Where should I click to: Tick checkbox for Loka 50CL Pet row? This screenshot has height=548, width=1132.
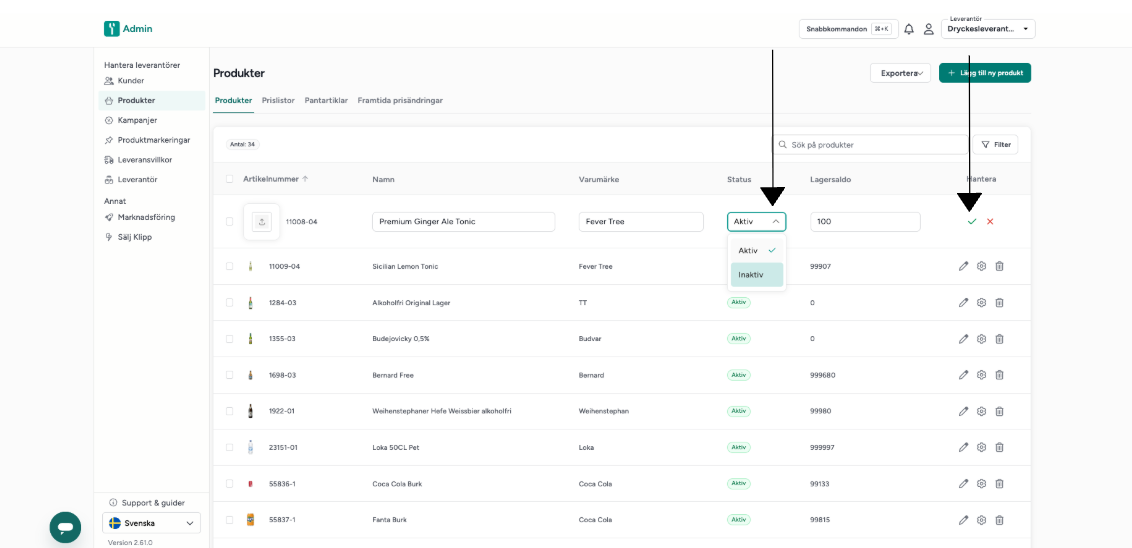click(x=230, y=448)
